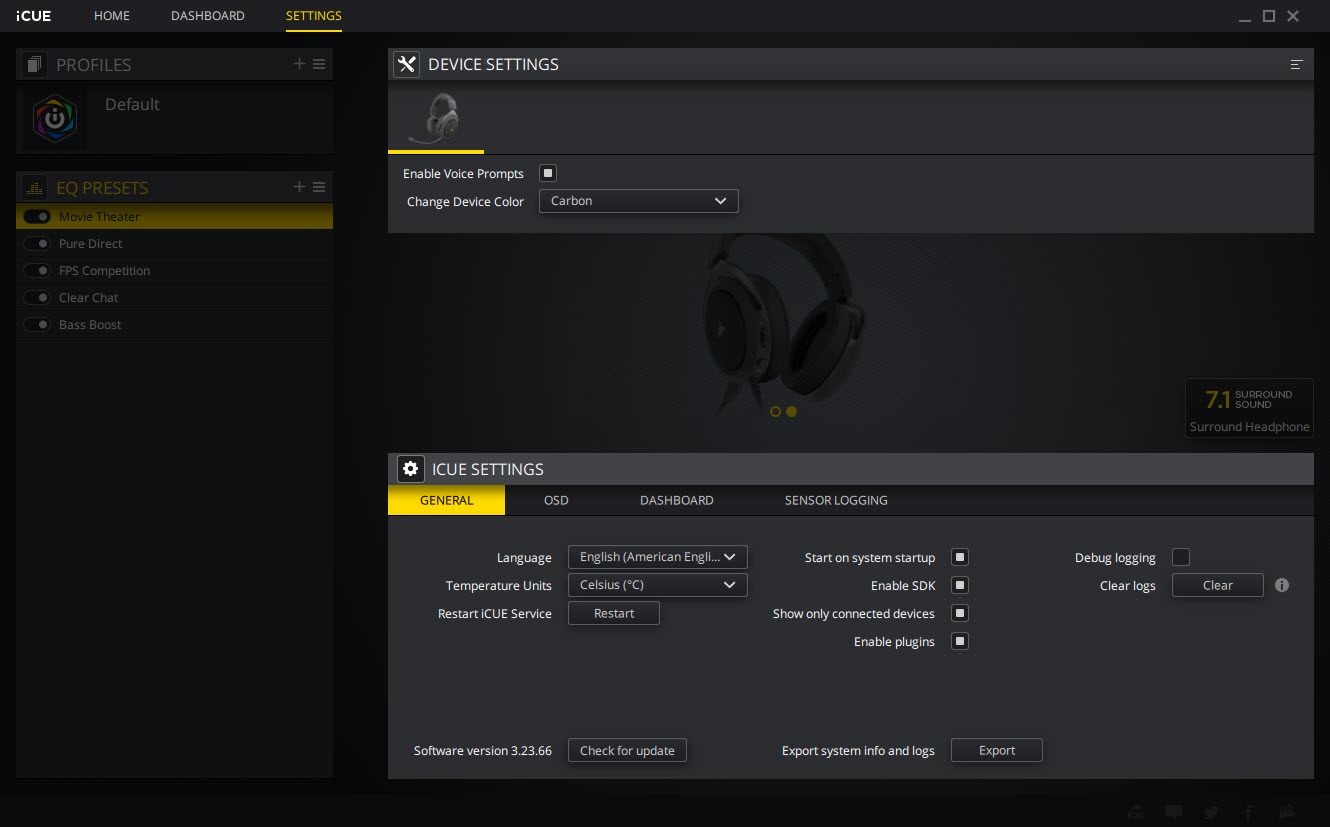Select the Default profile name
Viewport: 1330px width, 827px height.
132,104
